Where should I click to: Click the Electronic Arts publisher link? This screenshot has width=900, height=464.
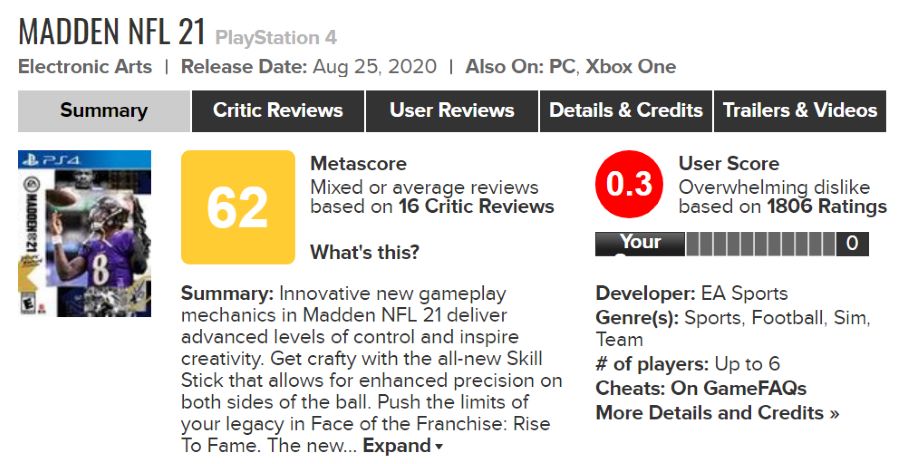click(x=85, y=67)
